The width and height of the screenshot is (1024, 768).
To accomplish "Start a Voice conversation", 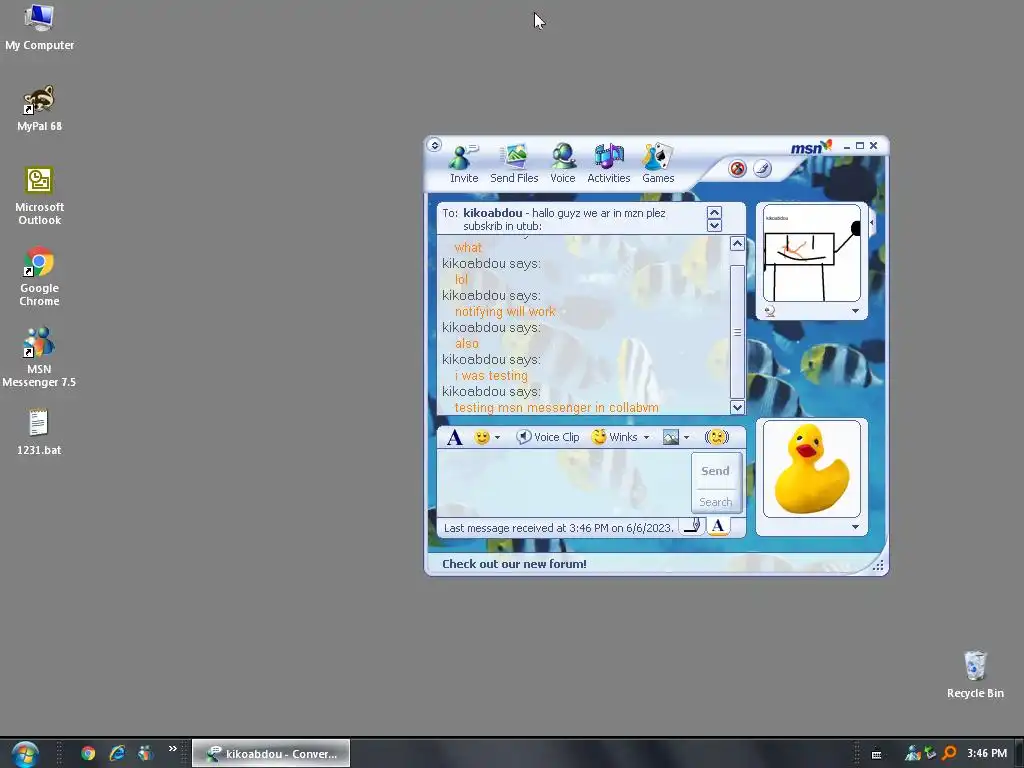I will coord(562,163).
